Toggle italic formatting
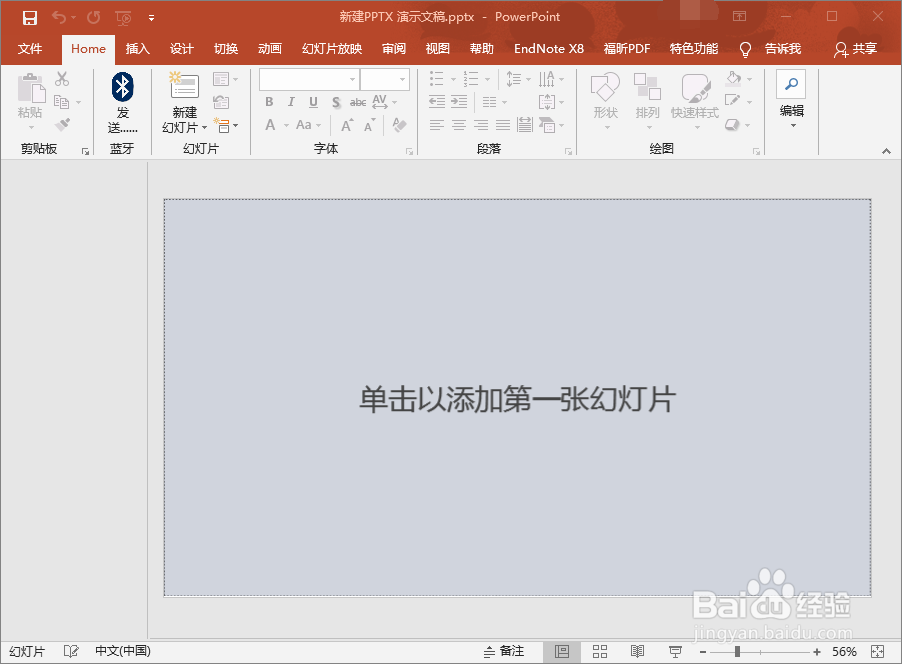This screenshot has height=664, width=902. click(x=290, y=101)
